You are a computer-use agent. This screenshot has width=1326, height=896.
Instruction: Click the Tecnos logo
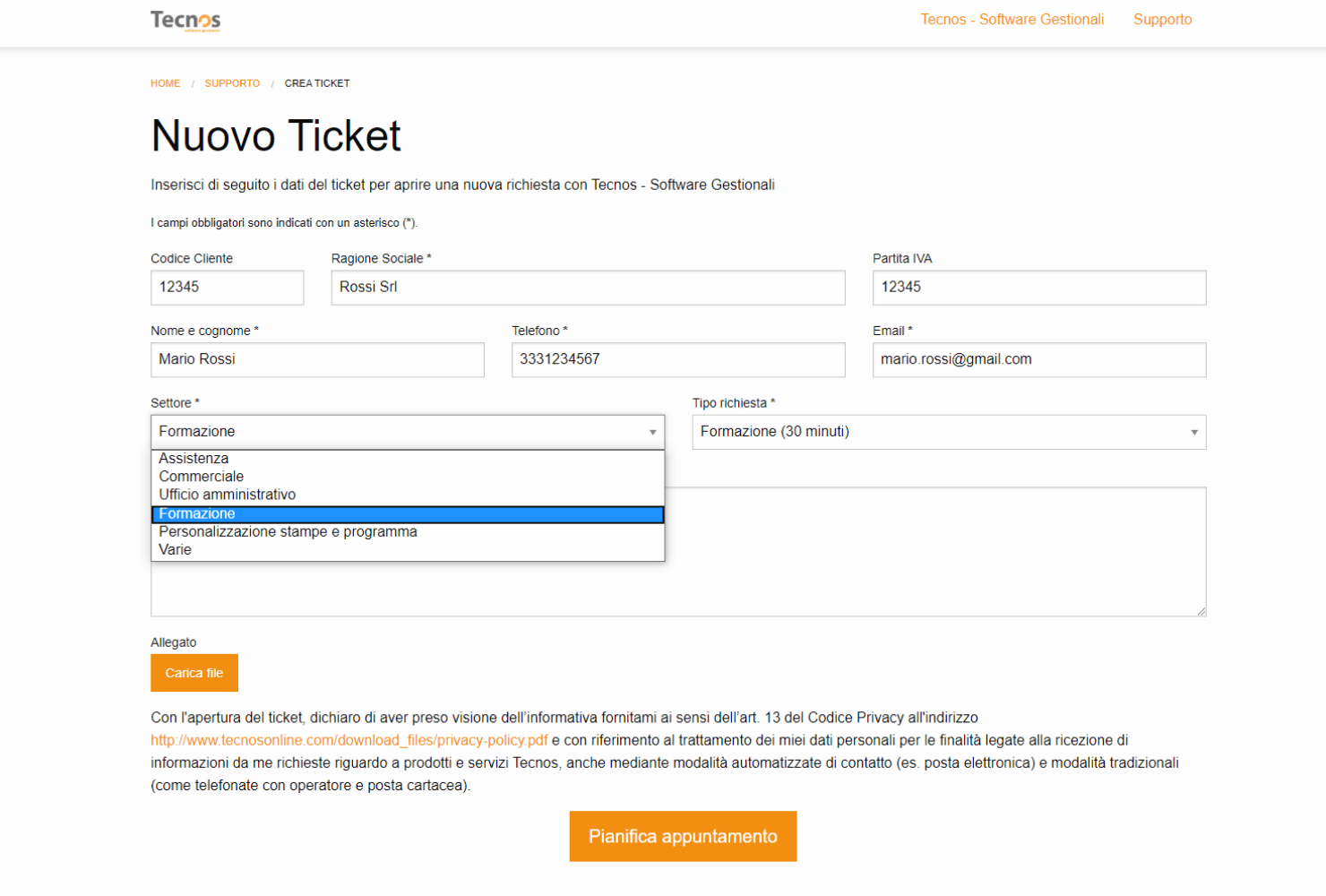click(185, 20)
